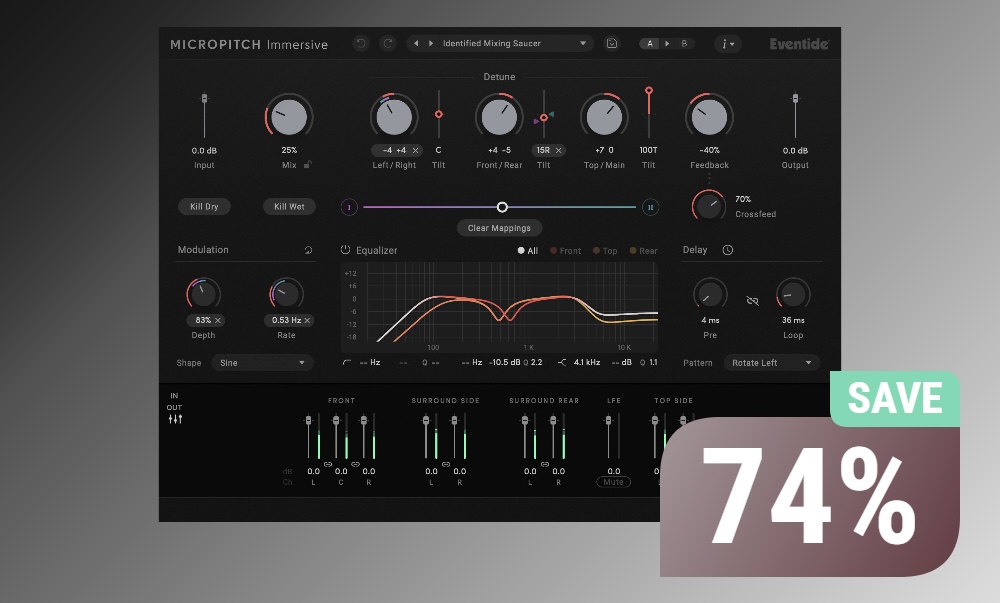This screenshot has width=1000, height=603.
Task: Toggle the Delay tempo sync clock icon
Action: pyautogui.click(x=728, y=250)
